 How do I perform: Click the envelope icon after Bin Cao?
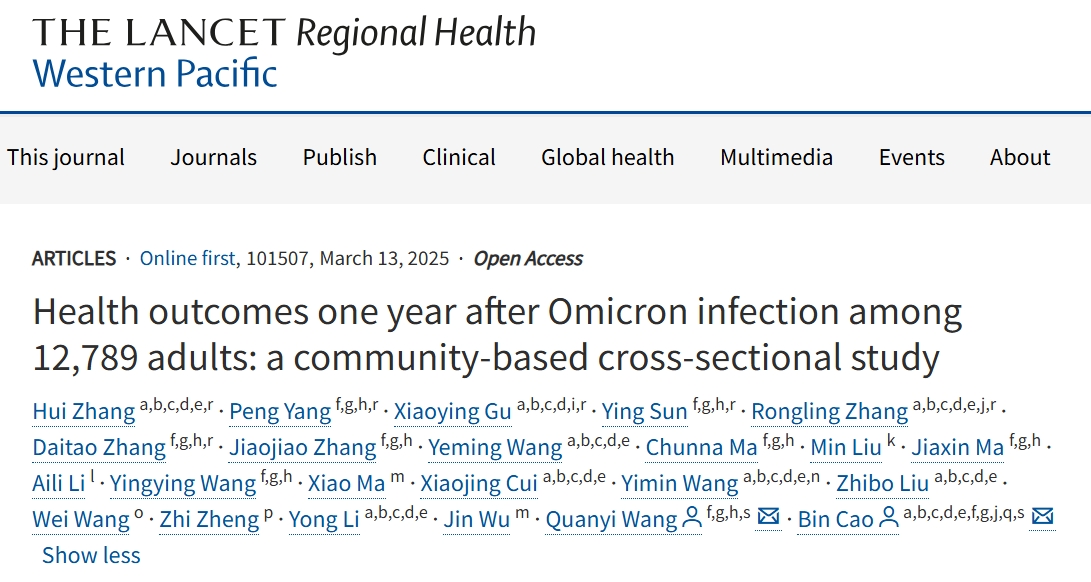tap(1042, 517)
